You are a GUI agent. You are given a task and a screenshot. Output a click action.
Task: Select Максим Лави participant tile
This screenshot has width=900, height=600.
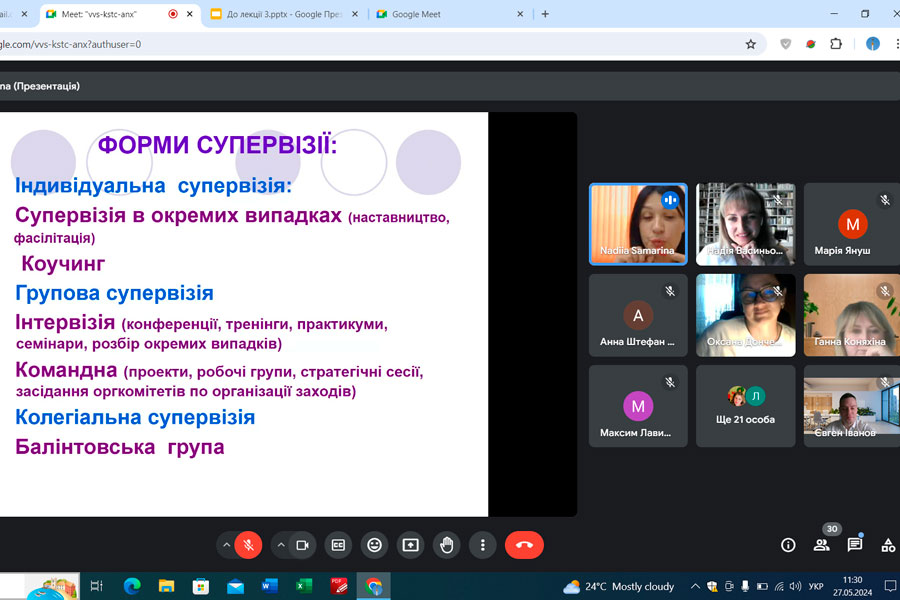coord(638,406)
